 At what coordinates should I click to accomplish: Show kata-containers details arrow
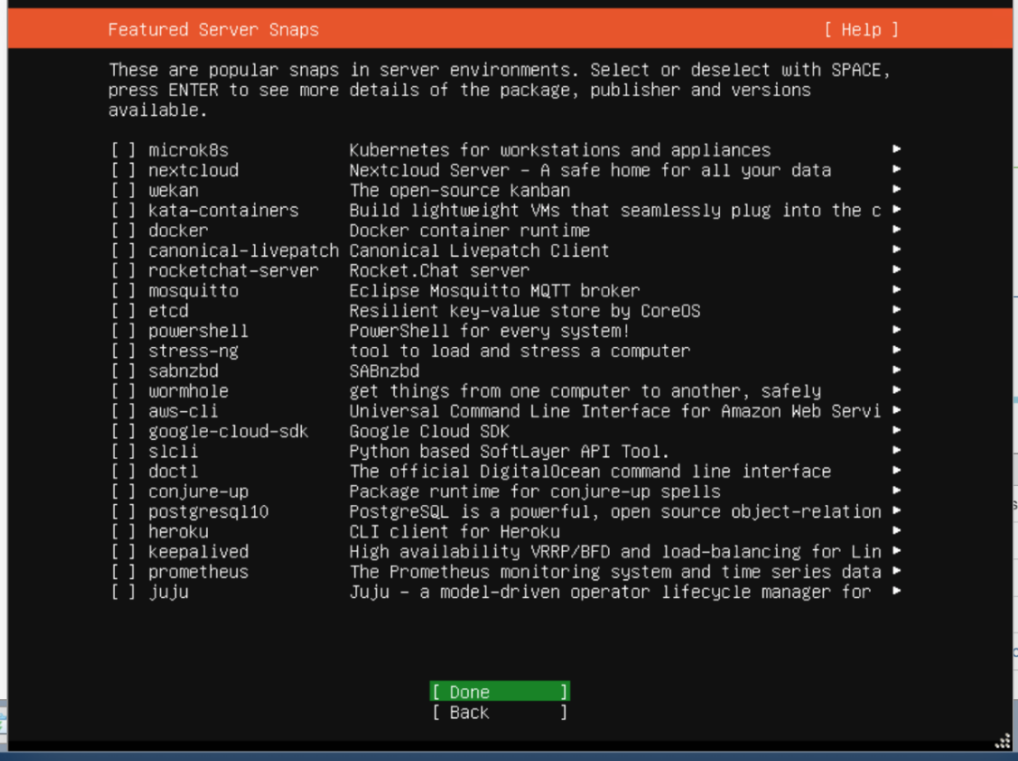click(897, 210)
